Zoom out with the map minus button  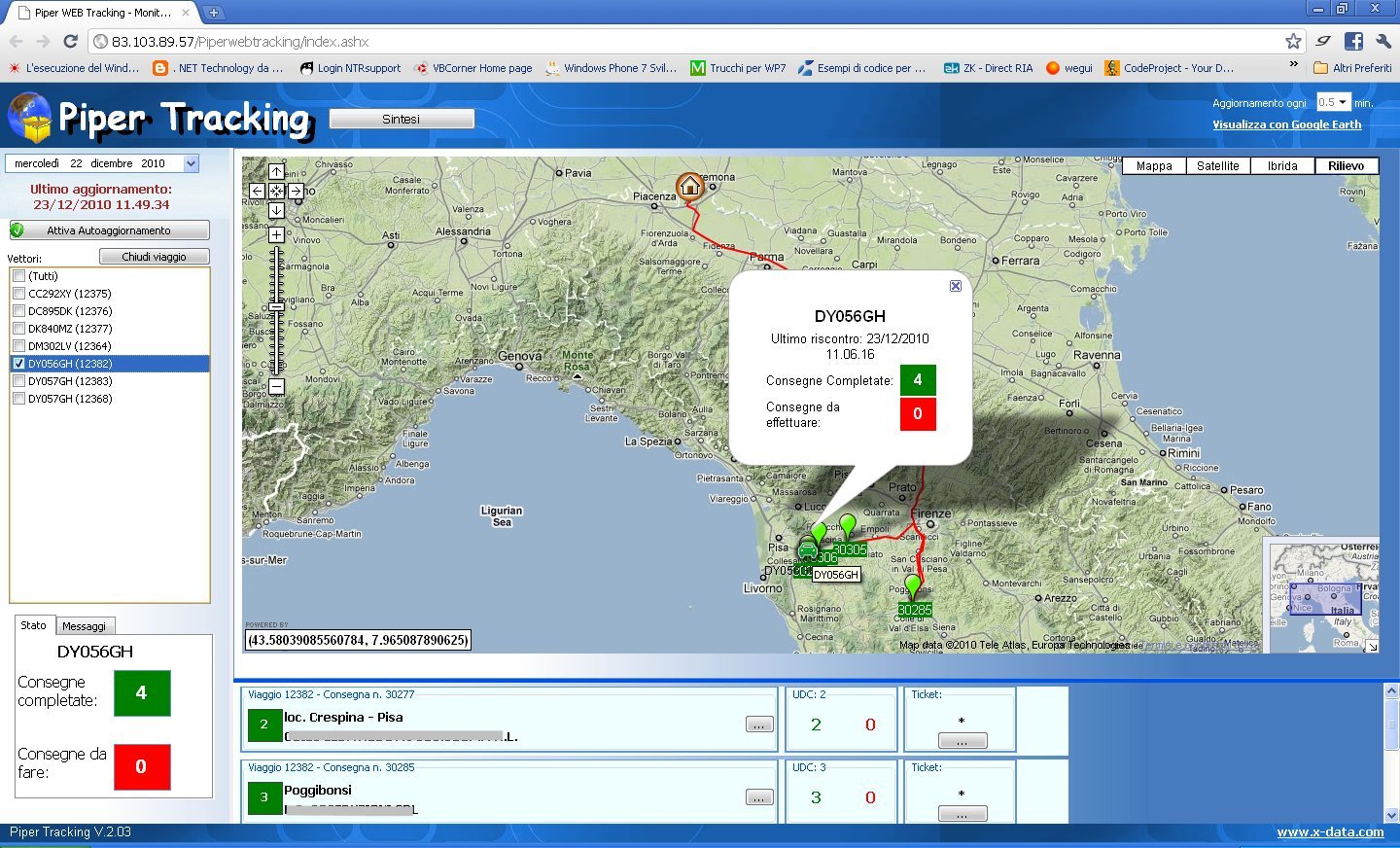coord(276,386)
